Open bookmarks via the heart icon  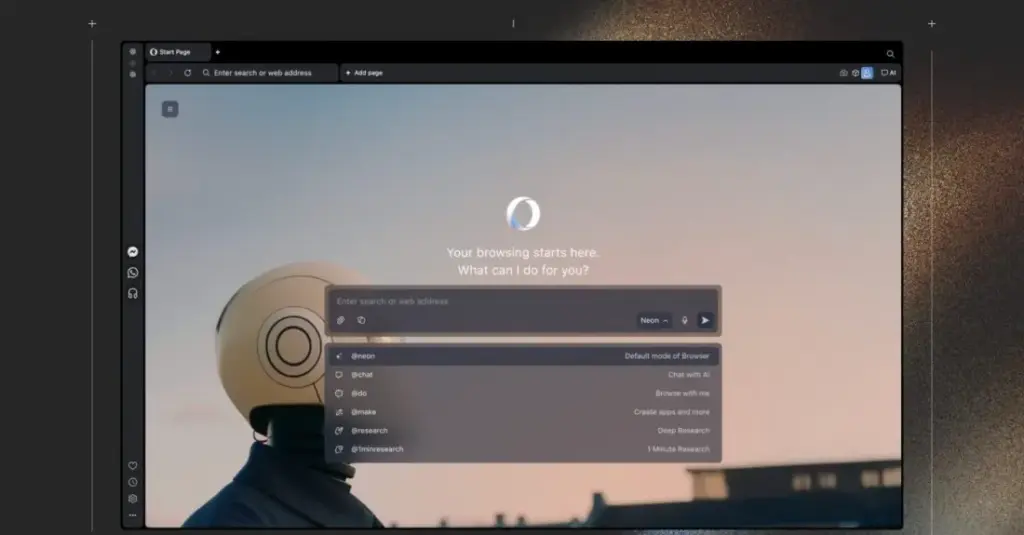click(133, 466)
